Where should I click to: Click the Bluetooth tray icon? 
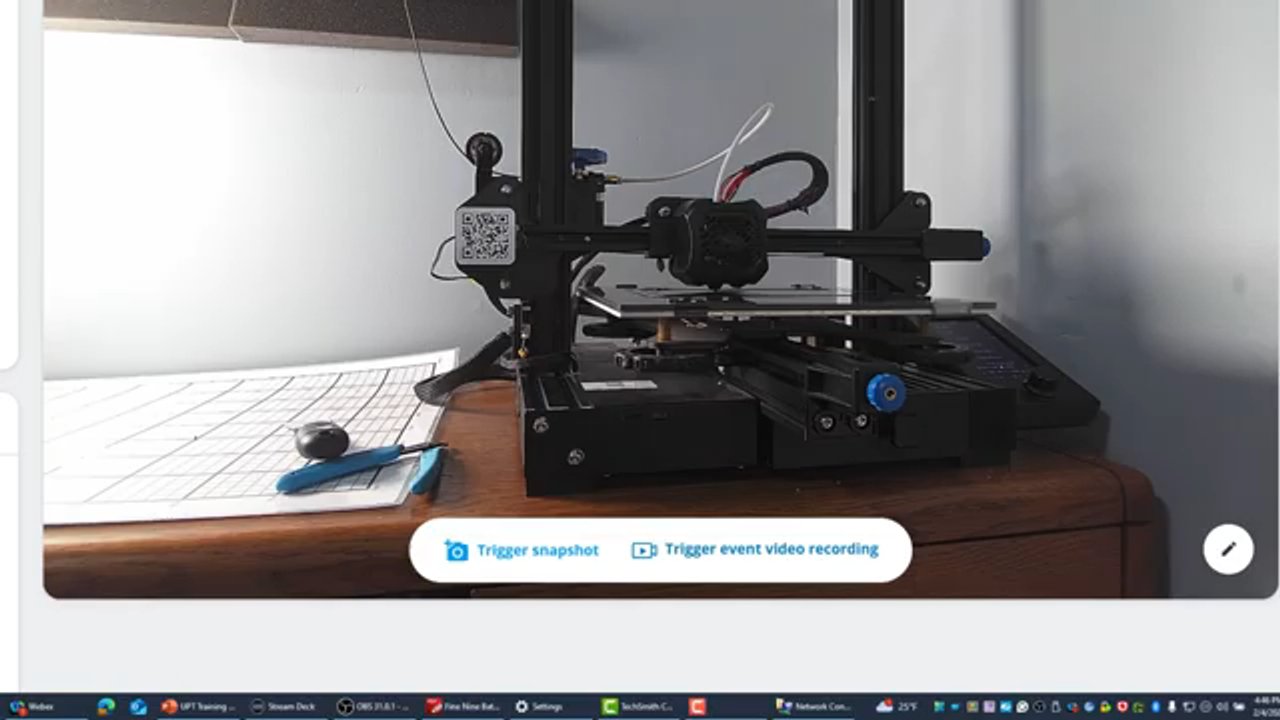[x=1155, y=707]
